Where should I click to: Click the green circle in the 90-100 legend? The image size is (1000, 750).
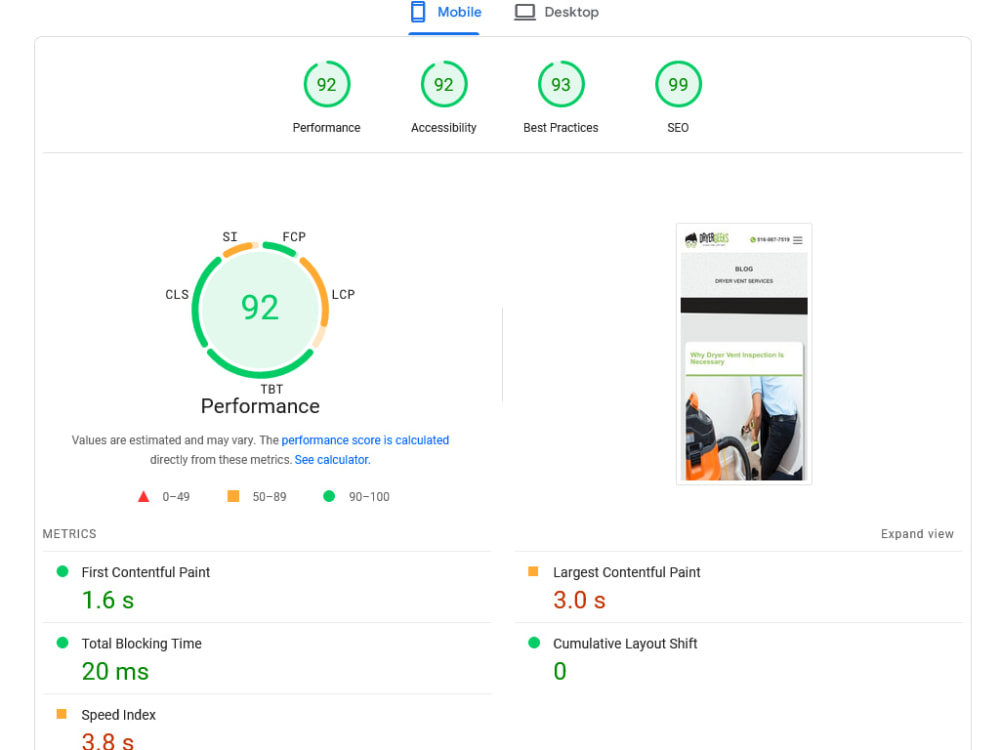click(329, 496)
